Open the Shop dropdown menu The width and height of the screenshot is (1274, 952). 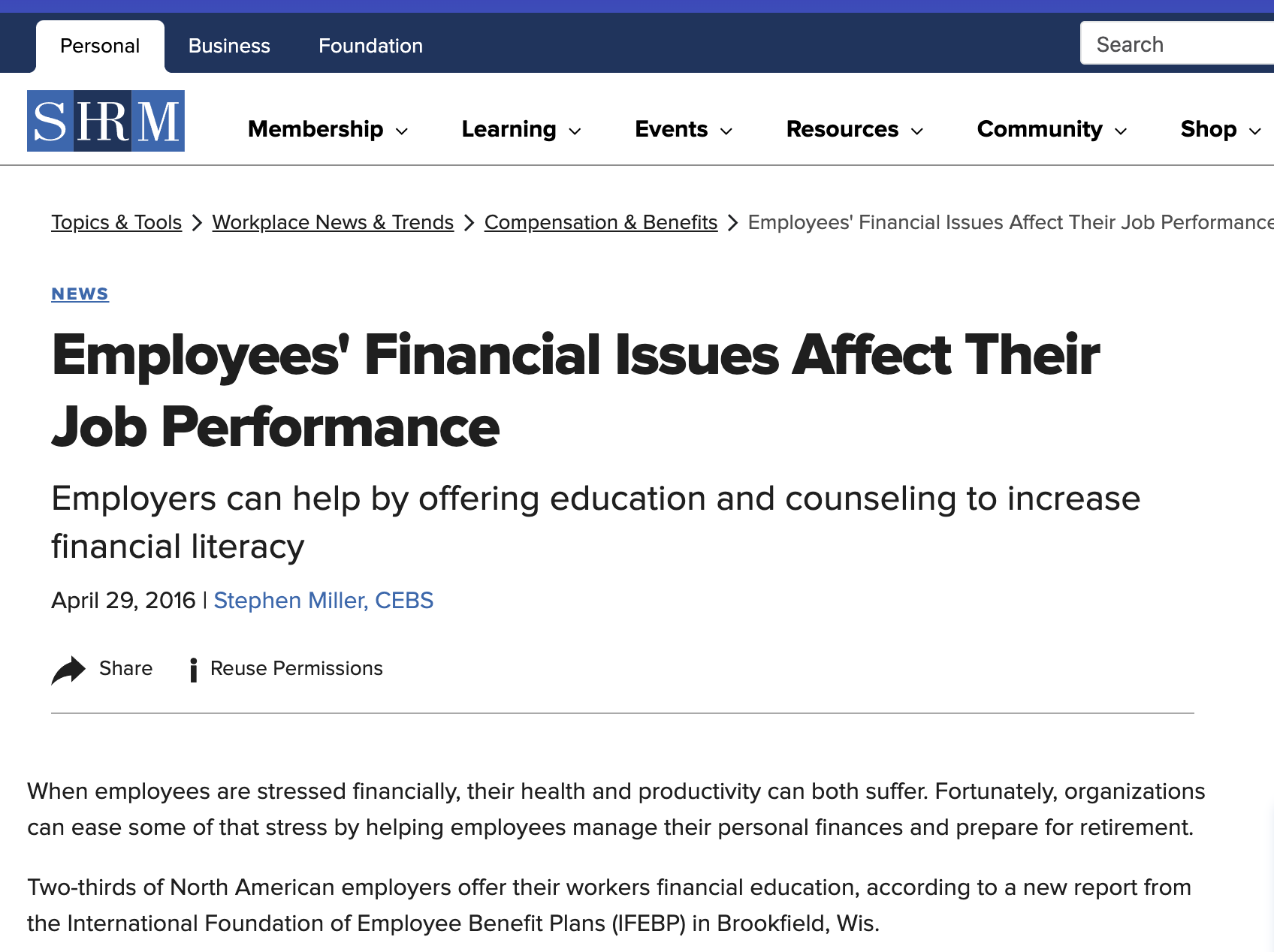(x=1220, y=129)
